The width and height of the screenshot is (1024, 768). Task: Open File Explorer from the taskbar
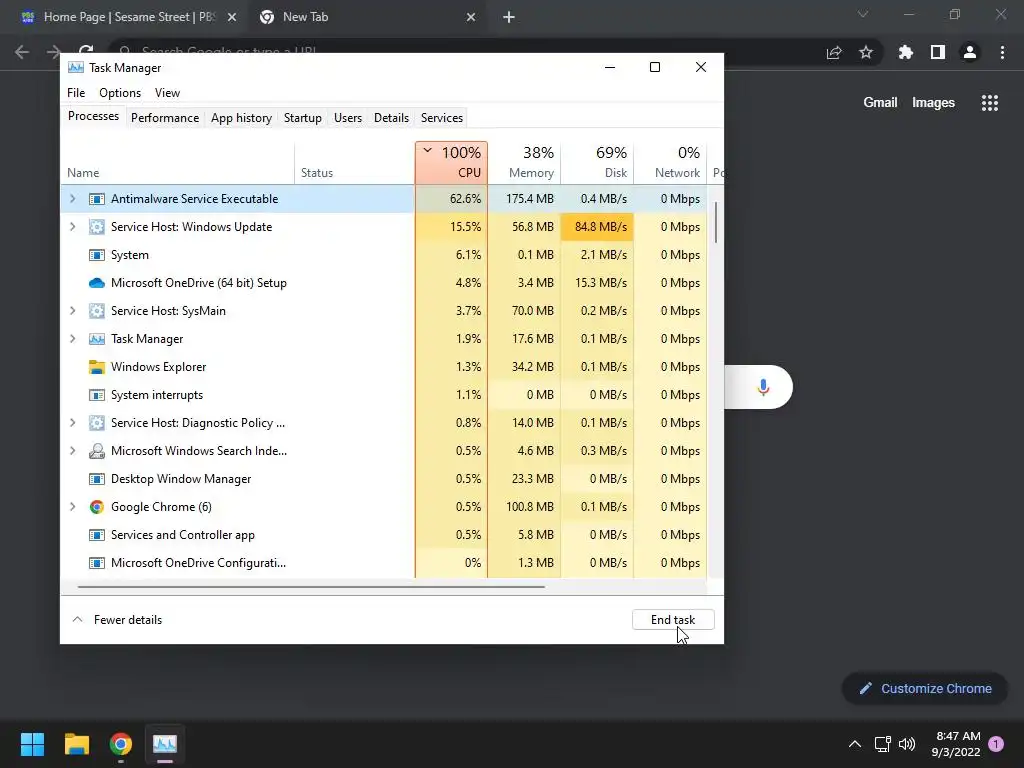pyautogui.click(x=76, y=744)
